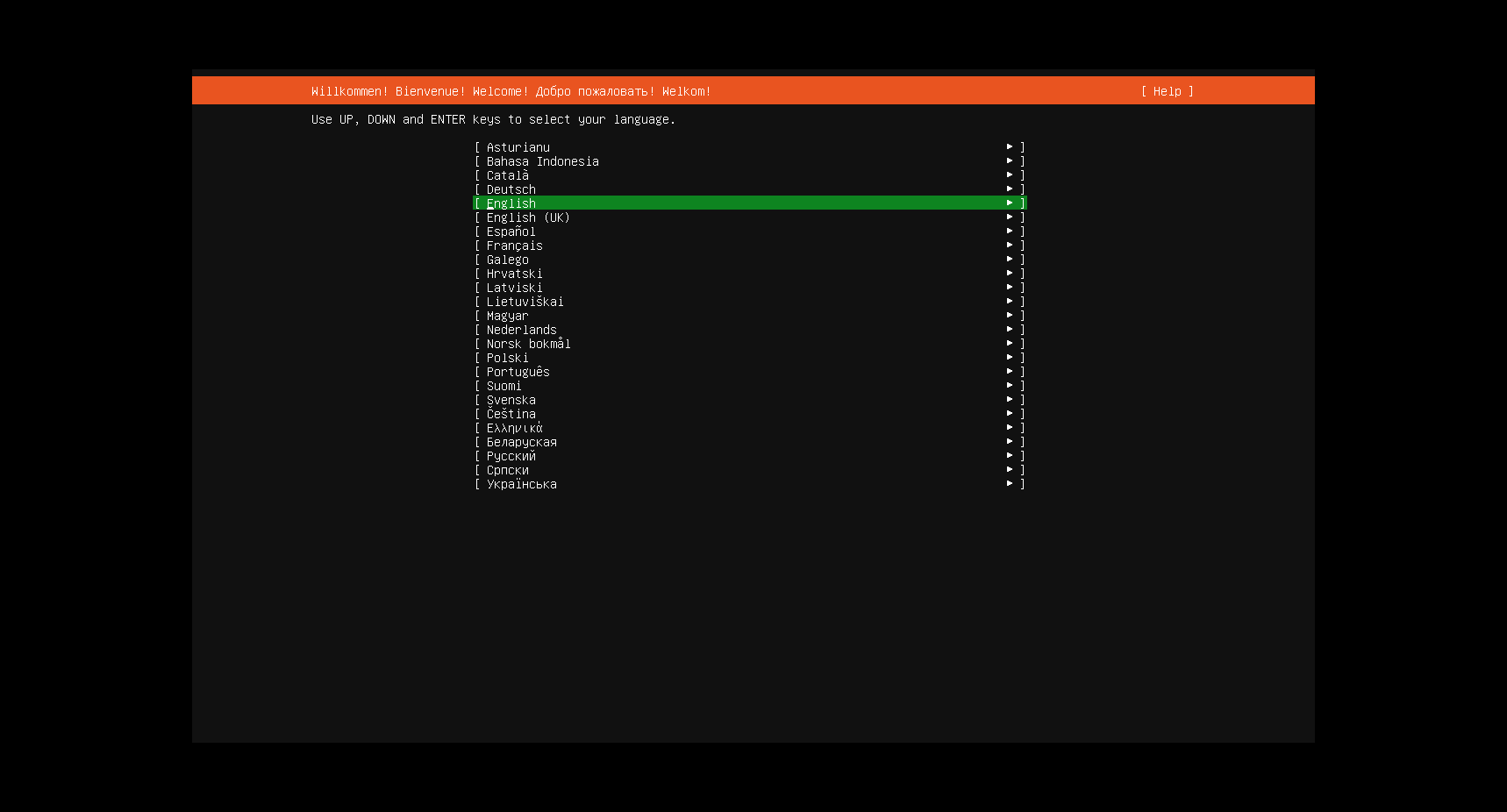Click arrow icon on Українська row
This screenshot has height=812, width=1507.
pyautogui.click(x=1010, y=483)
